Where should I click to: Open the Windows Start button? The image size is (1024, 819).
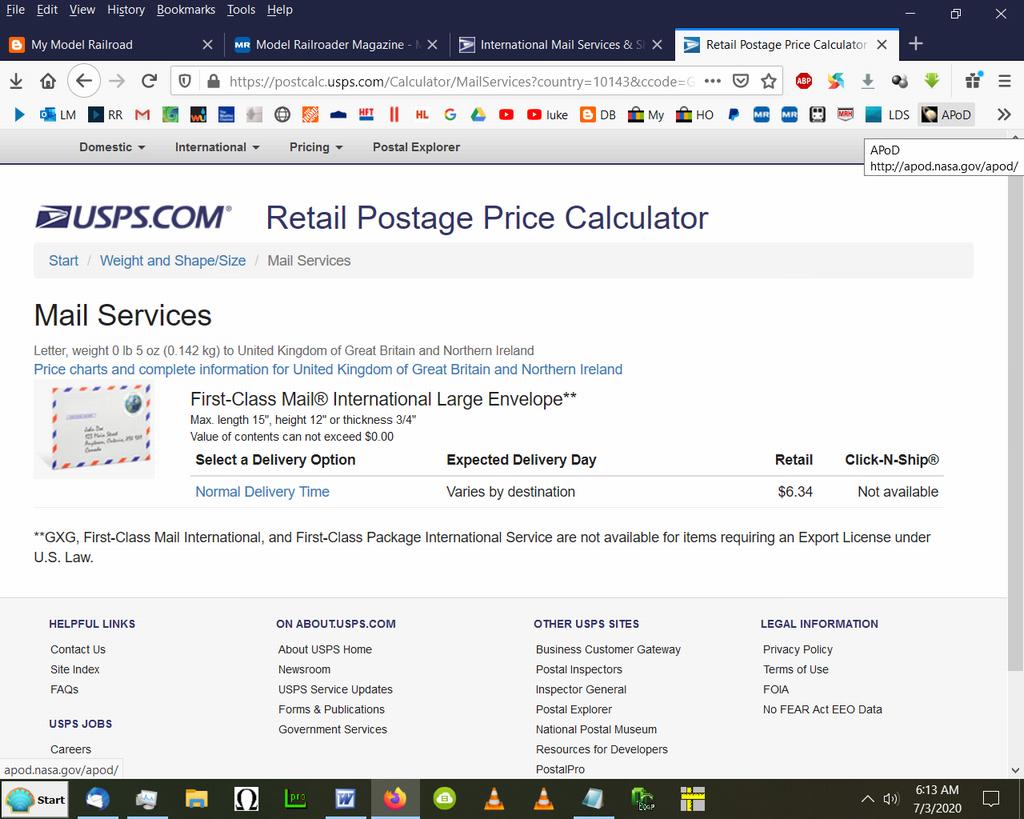[x=35, y=799]
